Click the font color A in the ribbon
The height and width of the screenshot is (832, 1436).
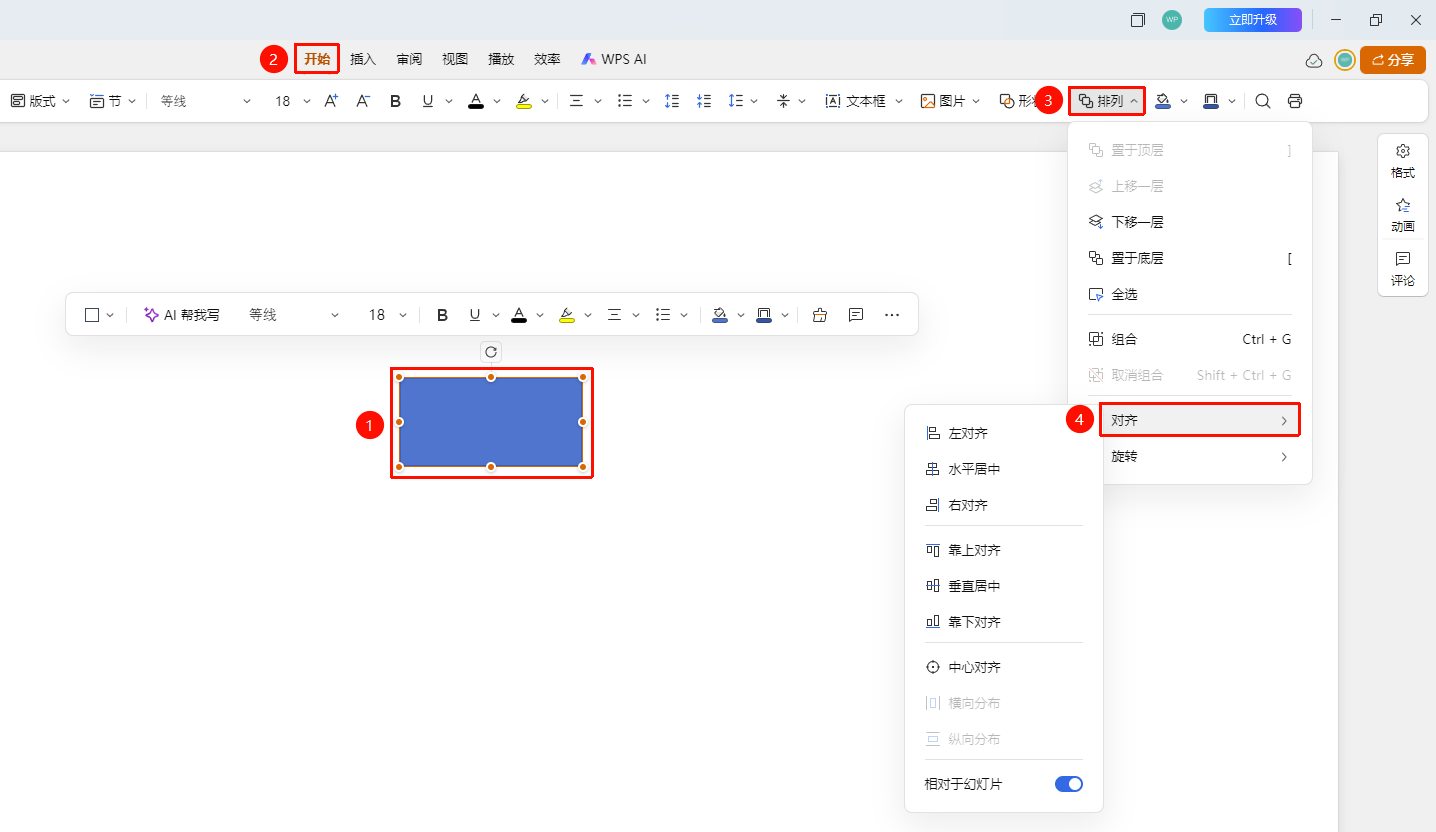[476, 101]
